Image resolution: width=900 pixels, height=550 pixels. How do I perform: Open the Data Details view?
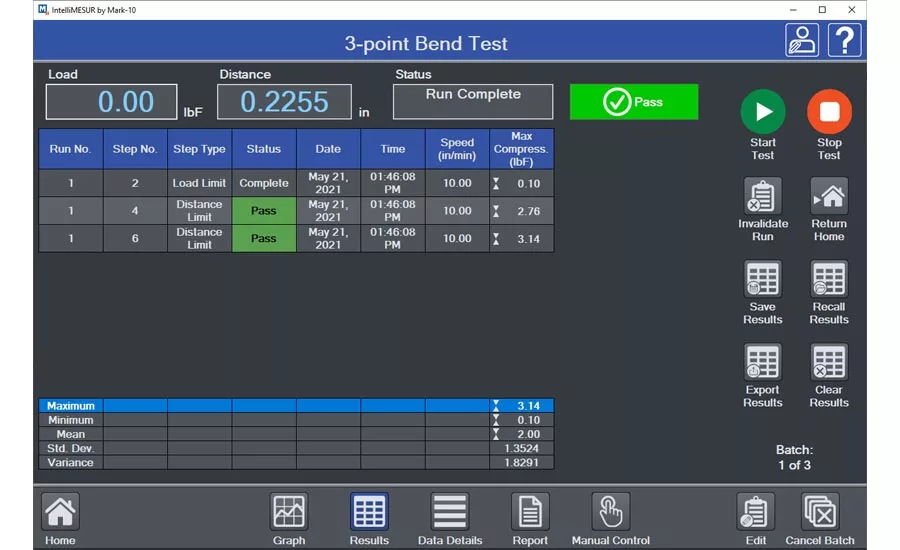[x=450, y=511]
